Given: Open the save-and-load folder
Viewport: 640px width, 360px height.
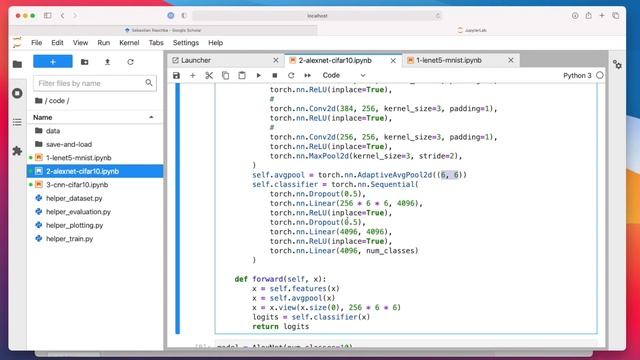Looking at the screenshot, I should pyautogui.click(x=95, y=144).
